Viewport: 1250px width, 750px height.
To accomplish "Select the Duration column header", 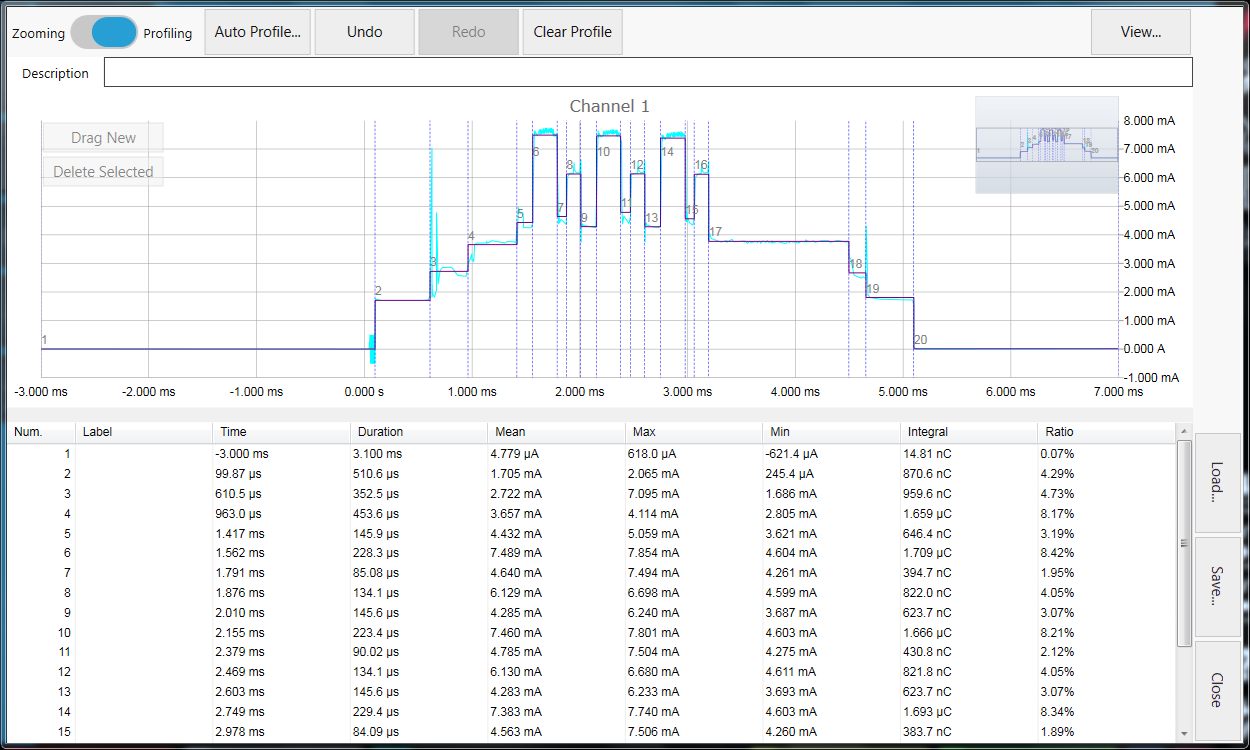I will [x=420, y=432].
